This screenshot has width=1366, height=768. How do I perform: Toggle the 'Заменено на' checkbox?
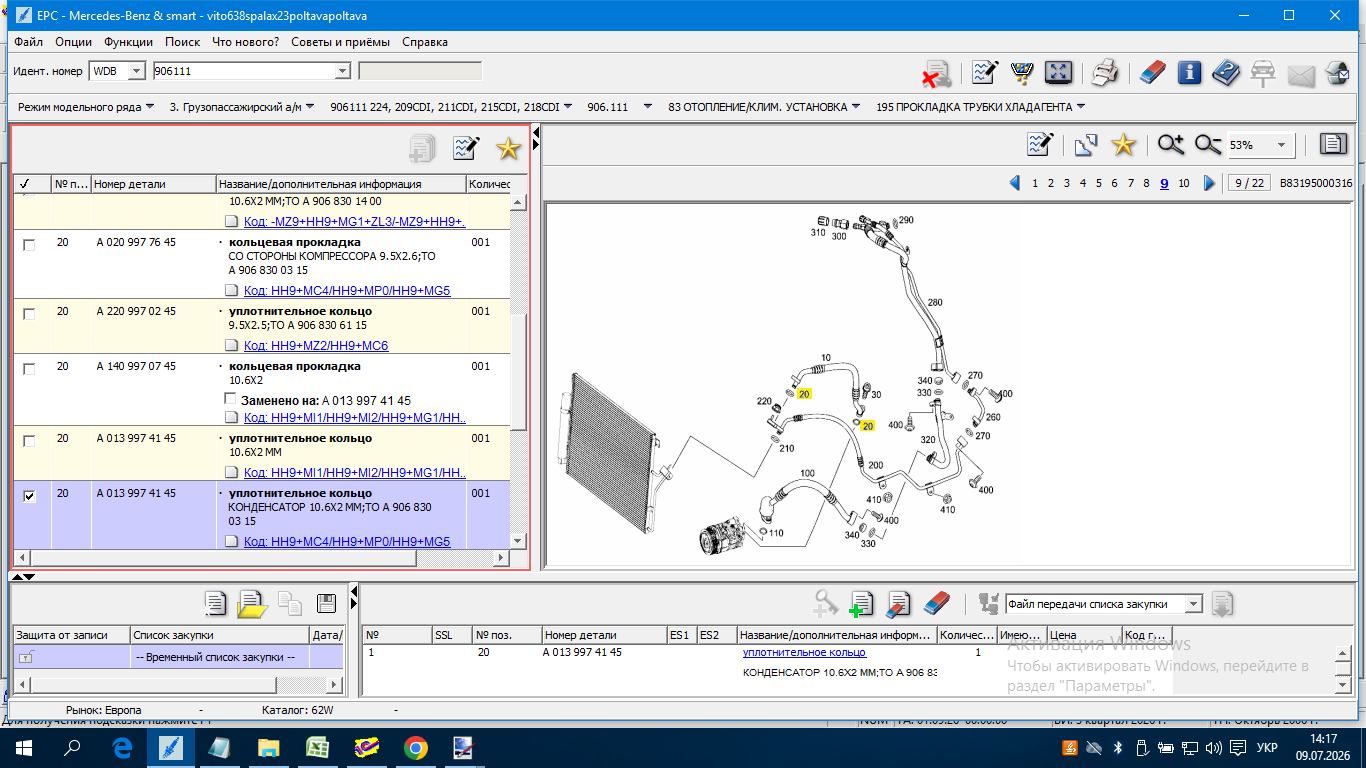(x=231, y=400)
